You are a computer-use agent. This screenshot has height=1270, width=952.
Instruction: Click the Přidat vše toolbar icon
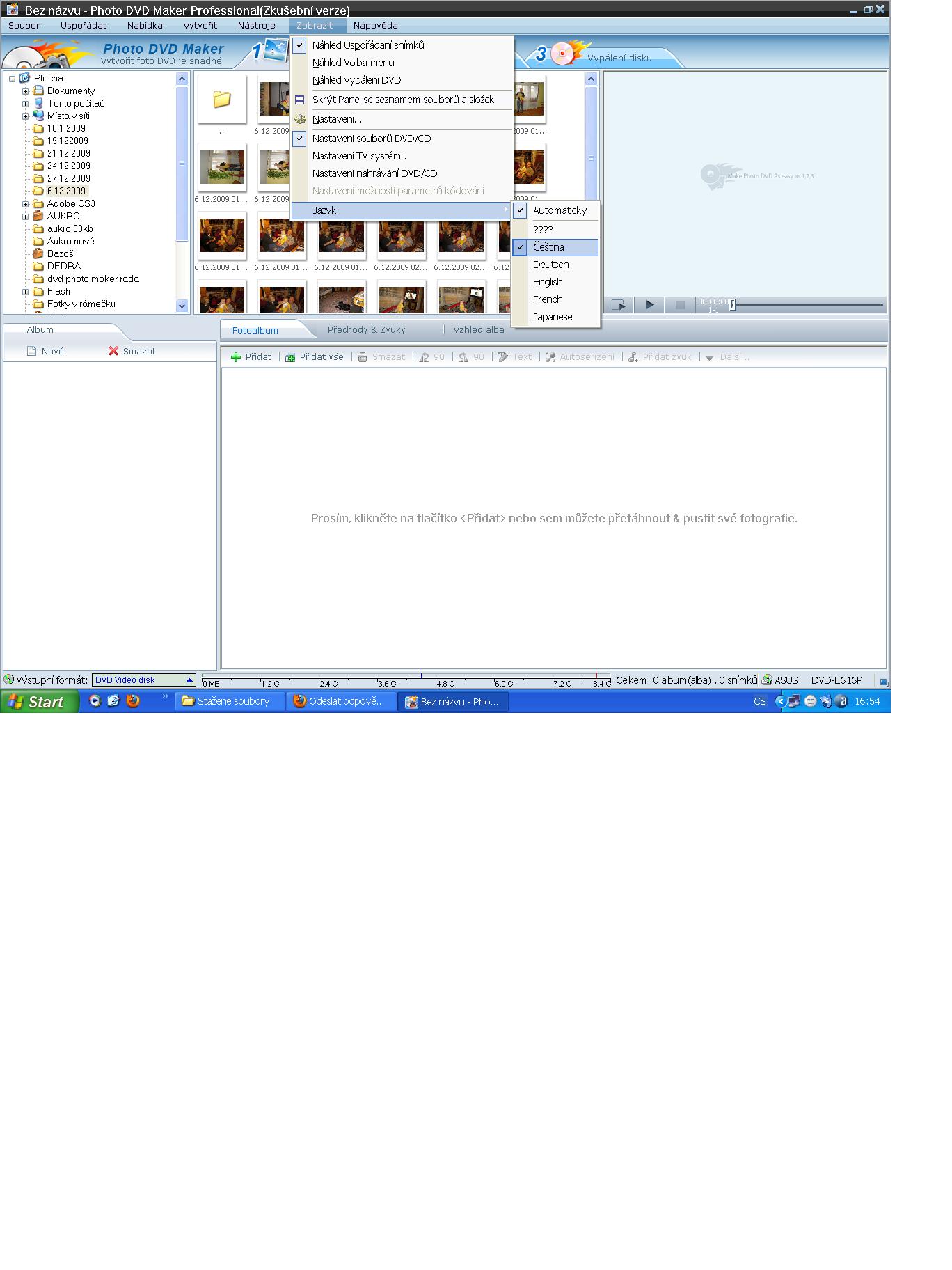click(x=290, y=357)
